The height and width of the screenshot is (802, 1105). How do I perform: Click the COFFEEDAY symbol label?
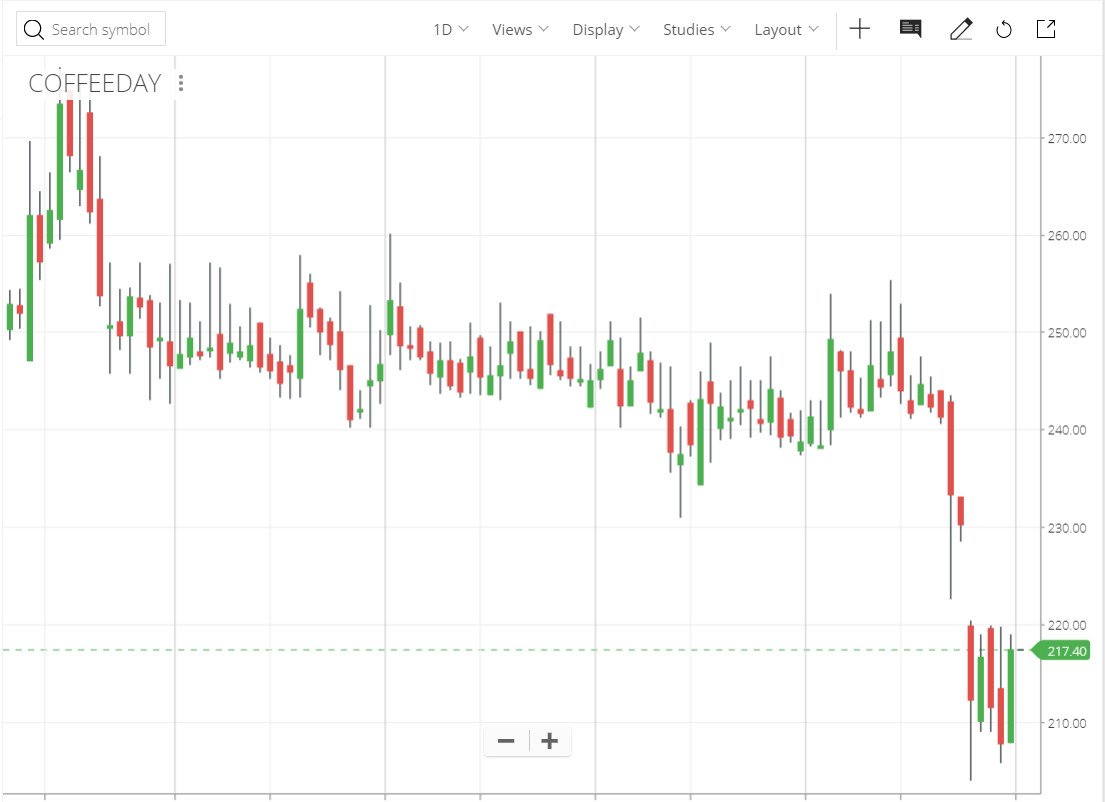(x=95, y=83)
